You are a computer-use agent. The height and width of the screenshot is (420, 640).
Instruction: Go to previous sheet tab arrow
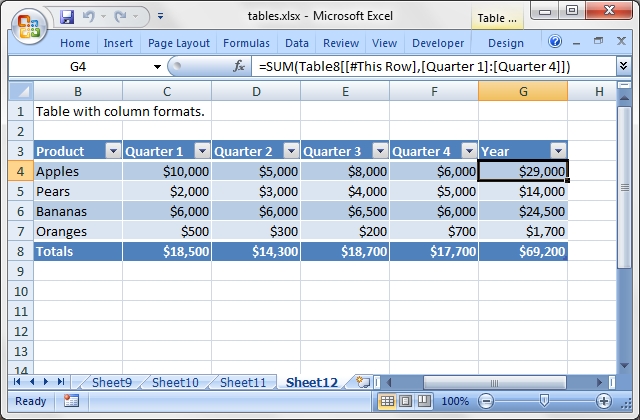(31, 382)
